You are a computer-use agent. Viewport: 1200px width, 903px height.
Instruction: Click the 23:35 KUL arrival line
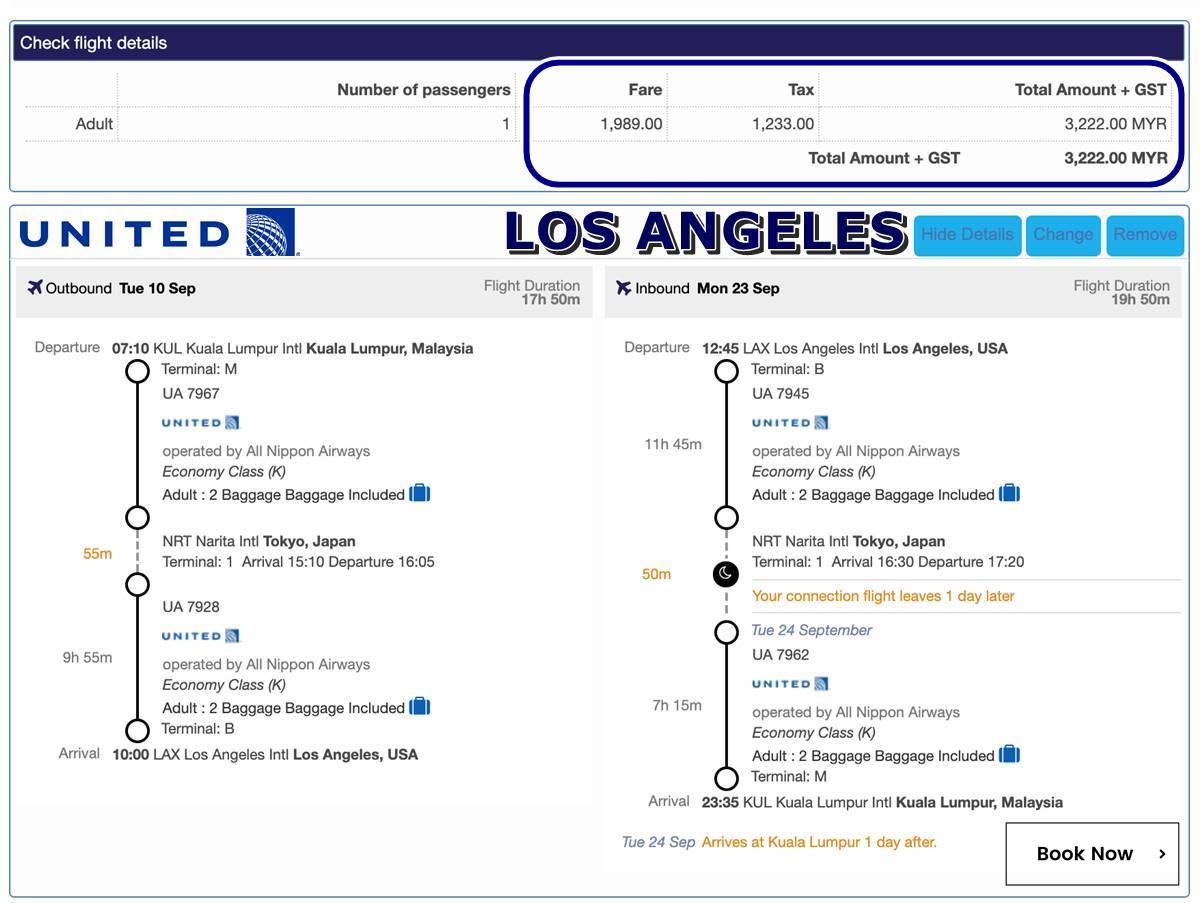[882, 803]
